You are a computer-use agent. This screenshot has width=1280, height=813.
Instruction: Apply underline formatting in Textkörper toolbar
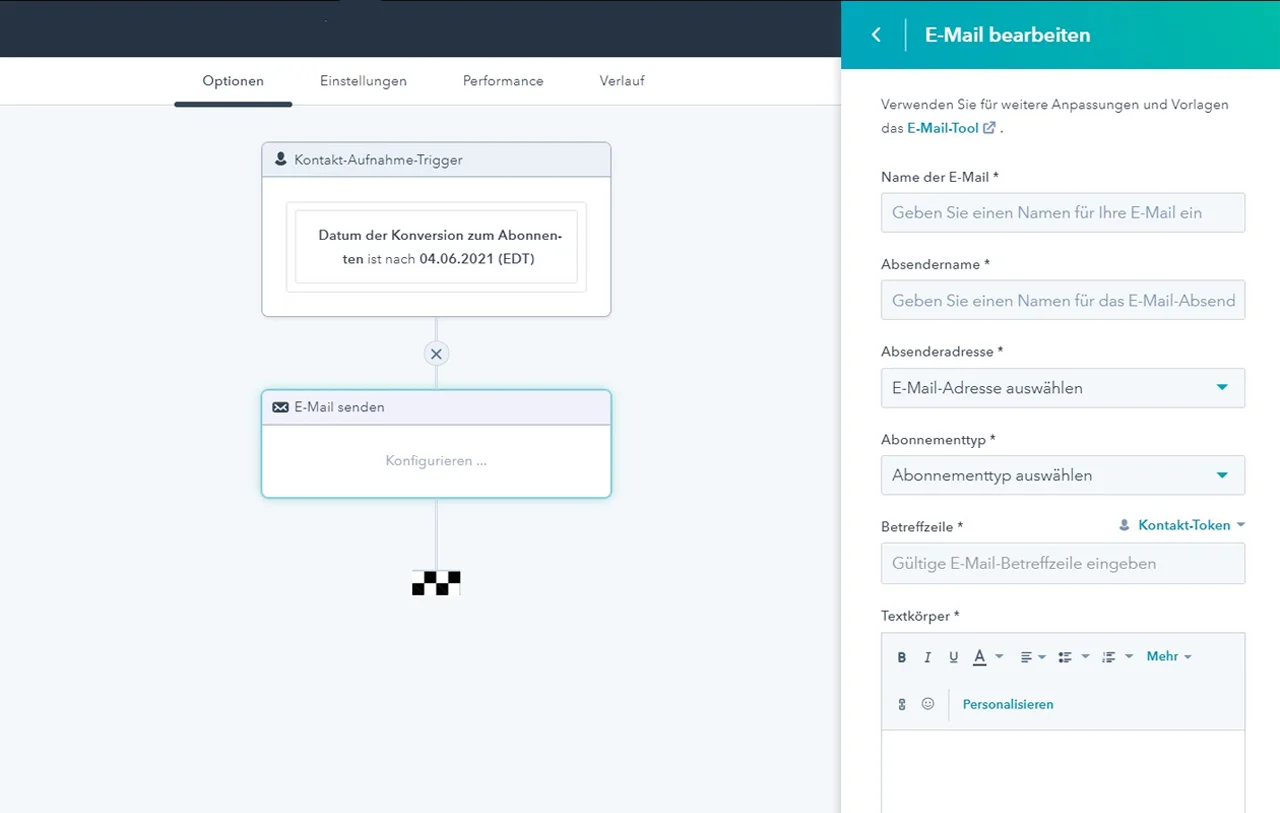click(953, 657)
